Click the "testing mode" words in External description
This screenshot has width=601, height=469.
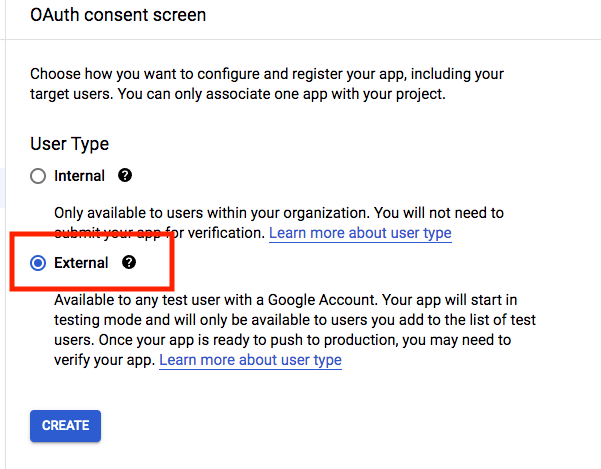98,320
